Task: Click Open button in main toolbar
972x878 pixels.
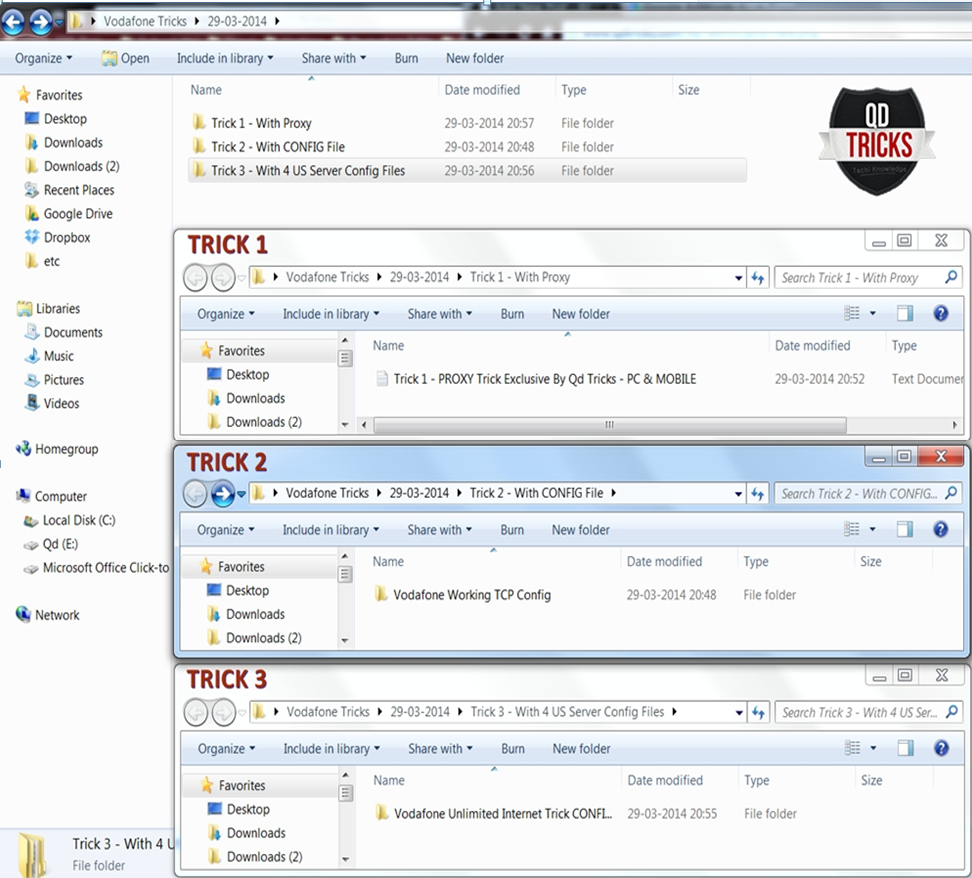Action: click(x=126, y=58)
